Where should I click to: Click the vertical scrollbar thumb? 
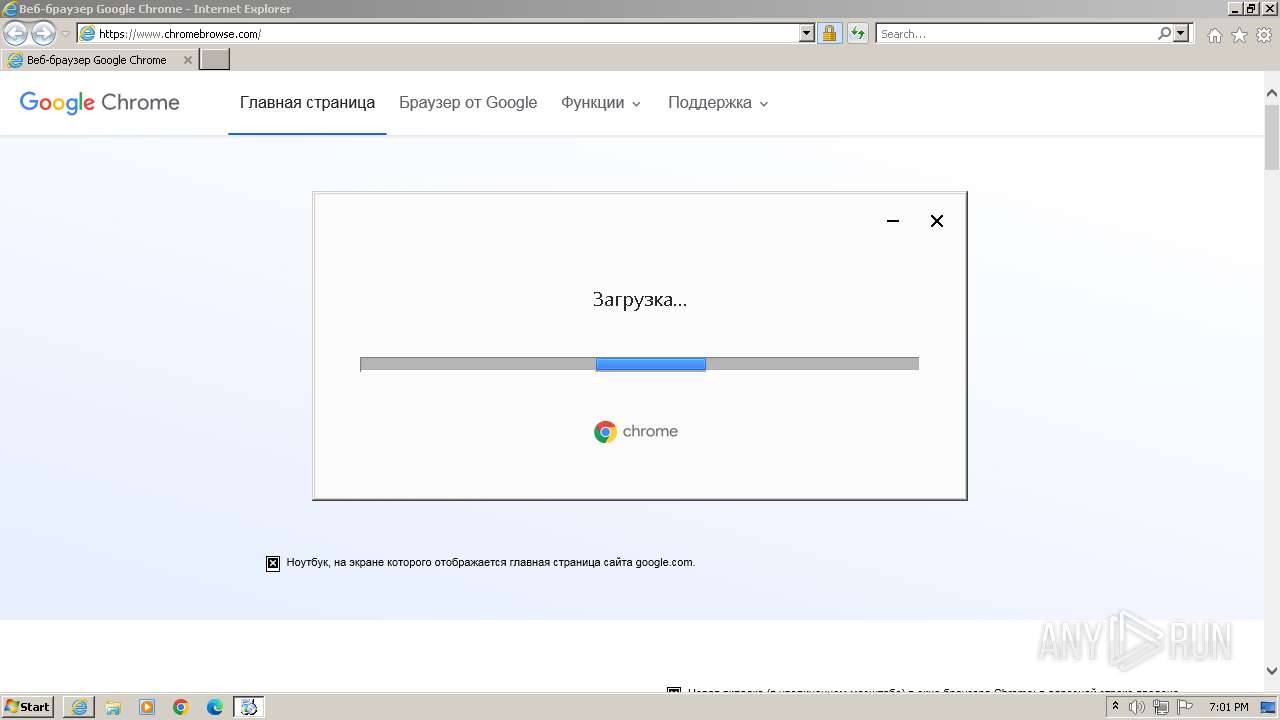[1272, 137]
